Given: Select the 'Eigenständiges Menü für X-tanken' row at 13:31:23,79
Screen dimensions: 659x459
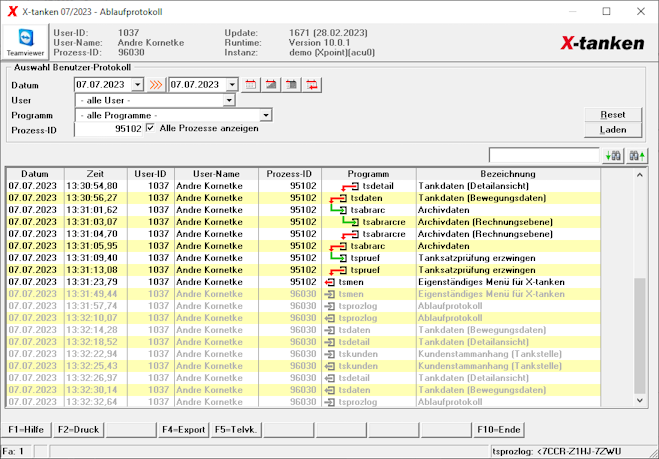Looking at the screenshot, I should pyautogui.click(x=303, y=282).
